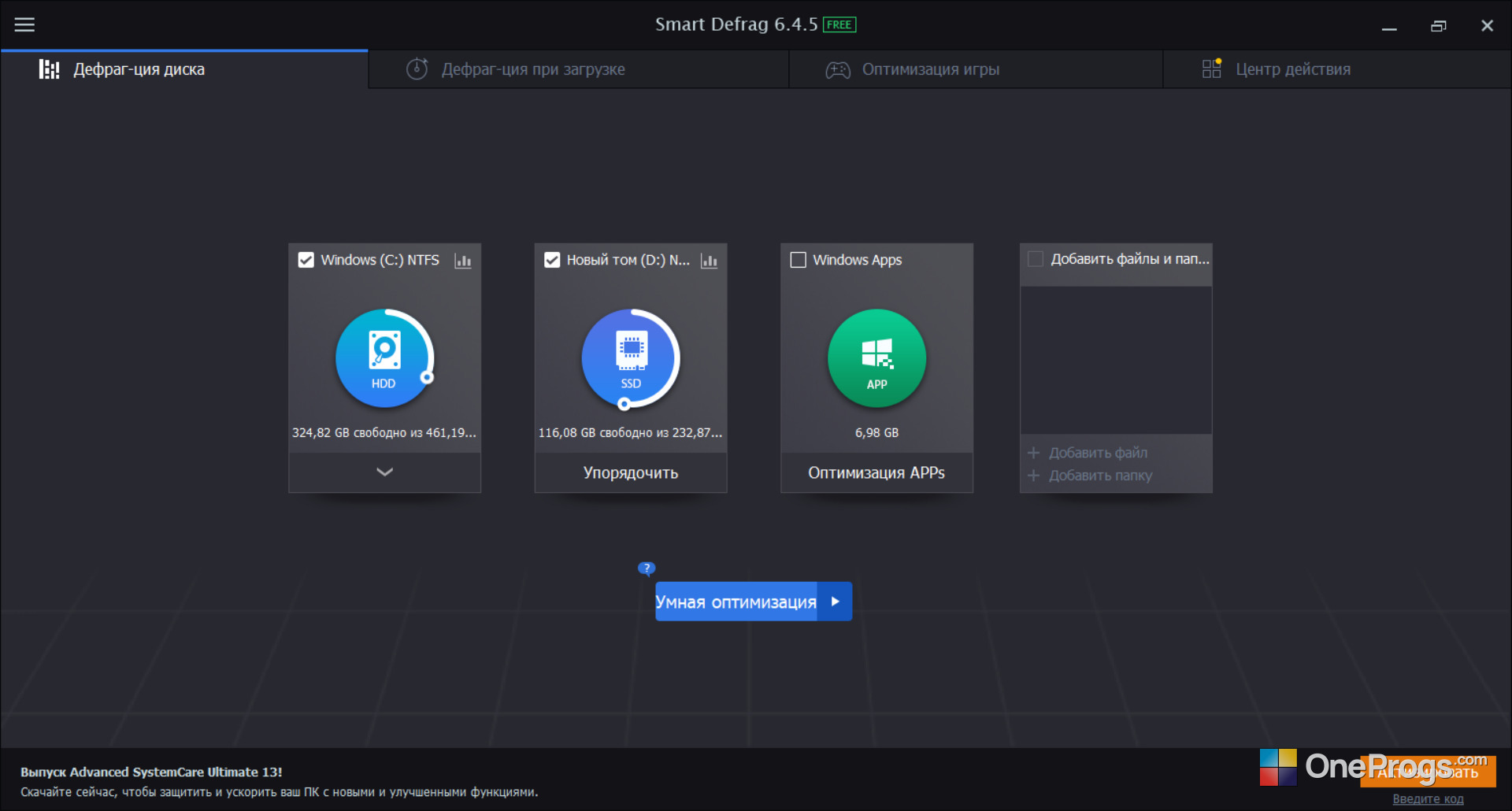Viewport: 1512px width, 811px height.
Task: Click the SSD drive icon for volume D:
Action: pos(630,358)
